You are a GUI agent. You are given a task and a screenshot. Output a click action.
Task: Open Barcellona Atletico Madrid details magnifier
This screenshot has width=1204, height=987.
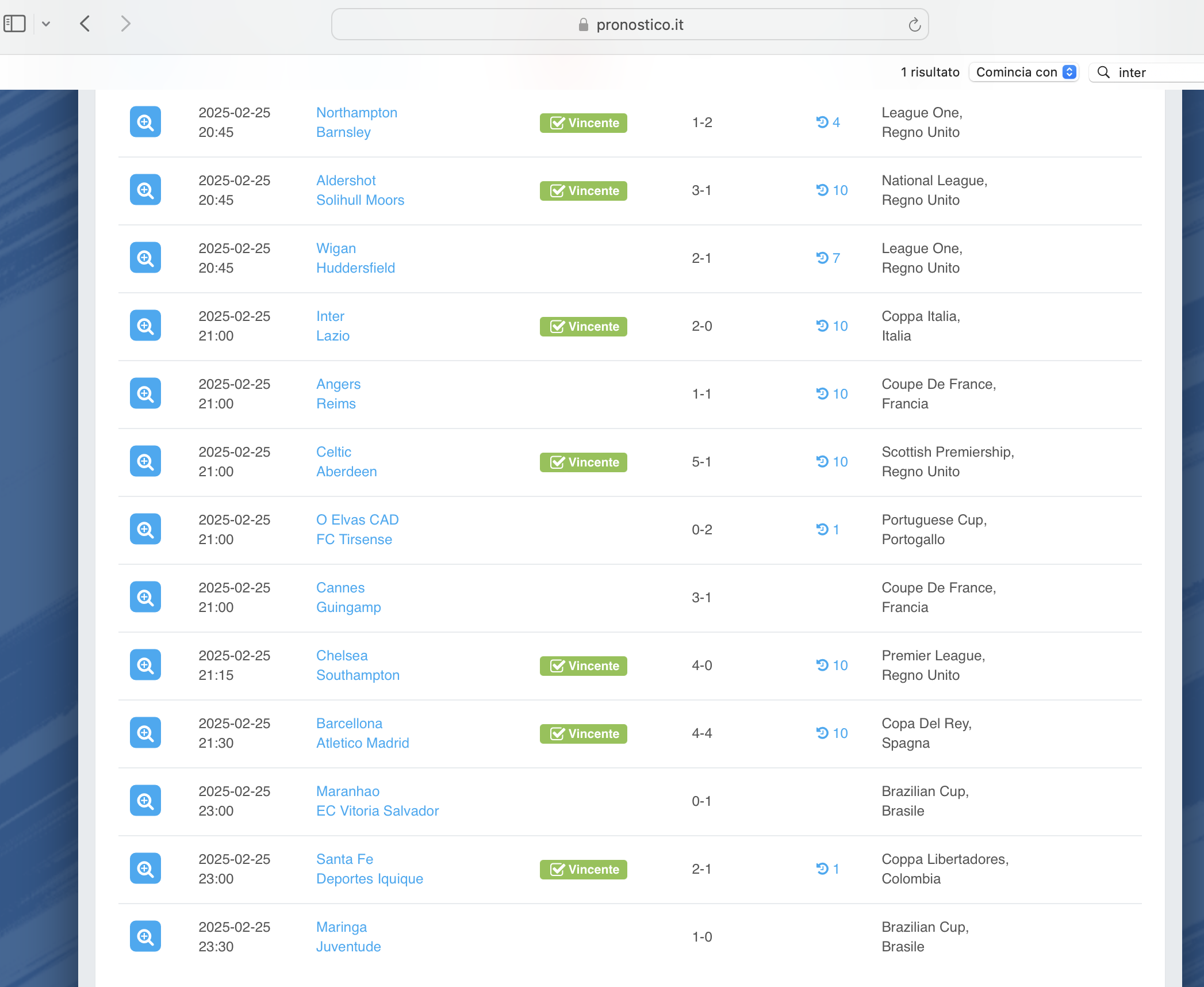145,733
